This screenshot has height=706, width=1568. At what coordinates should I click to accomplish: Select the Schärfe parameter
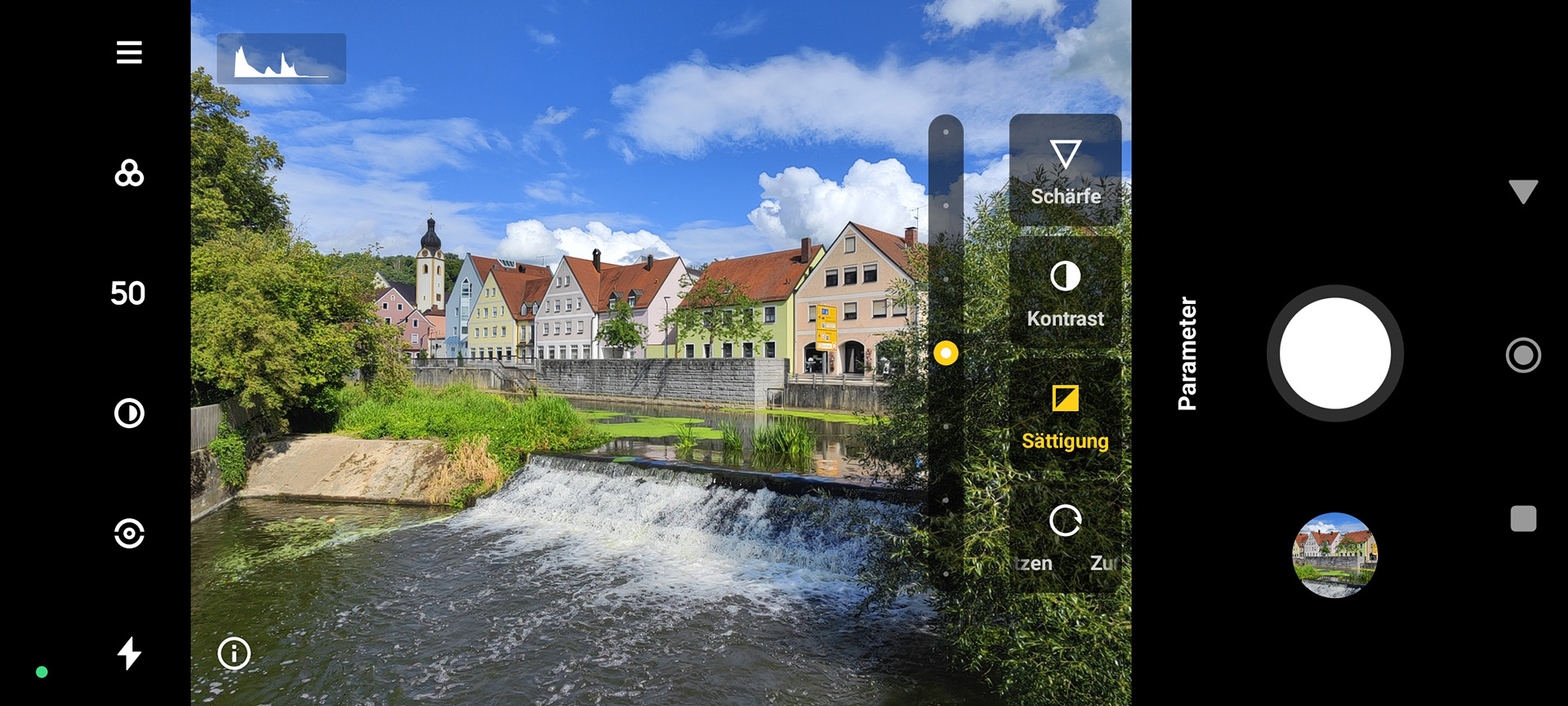(x=1065, y=172)
